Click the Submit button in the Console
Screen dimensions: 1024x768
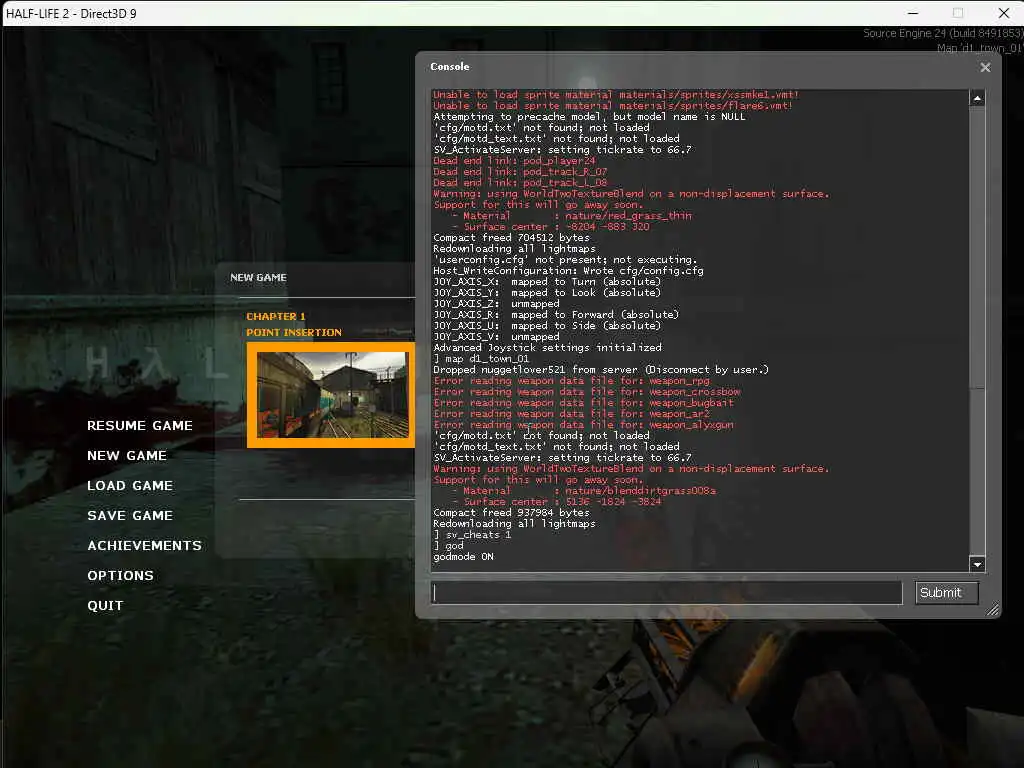[x=946, y=592]
